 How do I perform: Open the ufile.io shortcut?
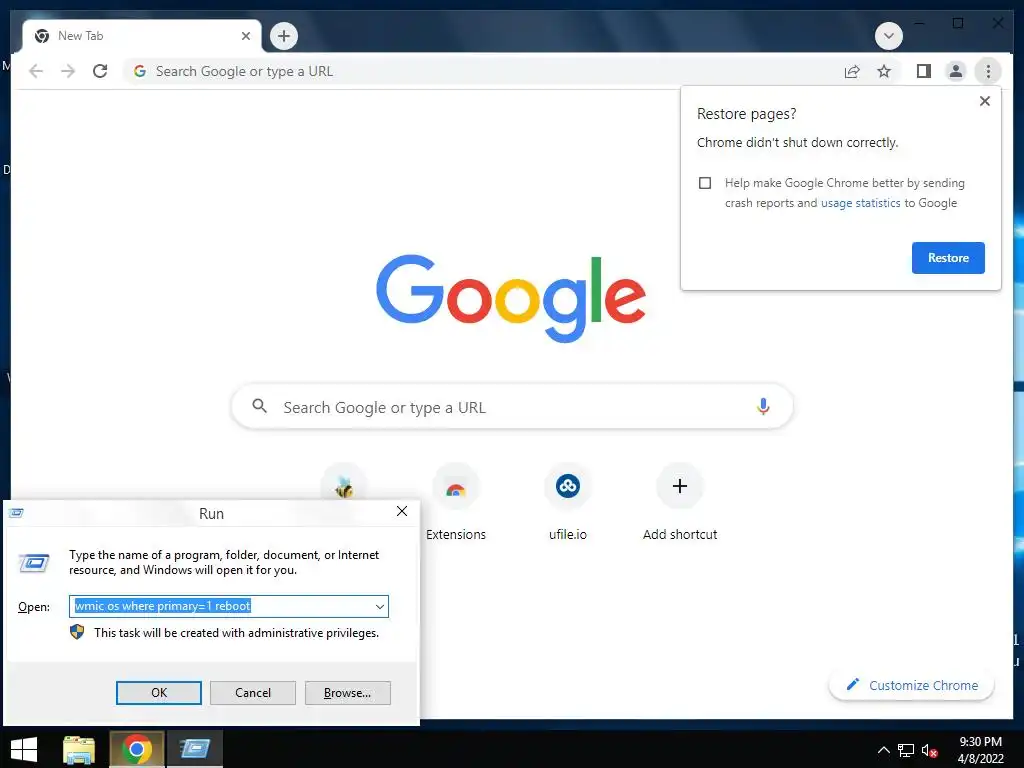(568, 503)
